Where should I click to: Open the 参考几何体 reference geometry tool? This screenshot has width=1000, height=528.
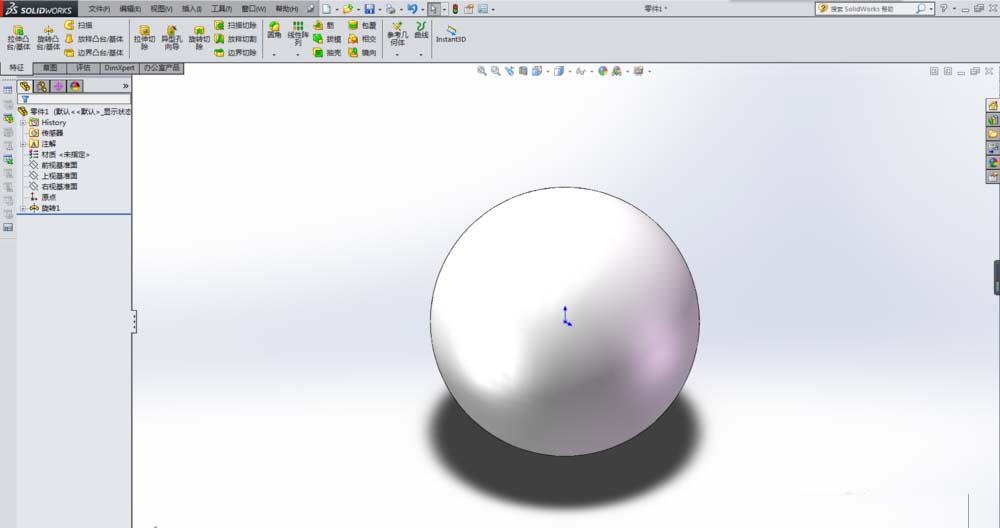[397, 33]
